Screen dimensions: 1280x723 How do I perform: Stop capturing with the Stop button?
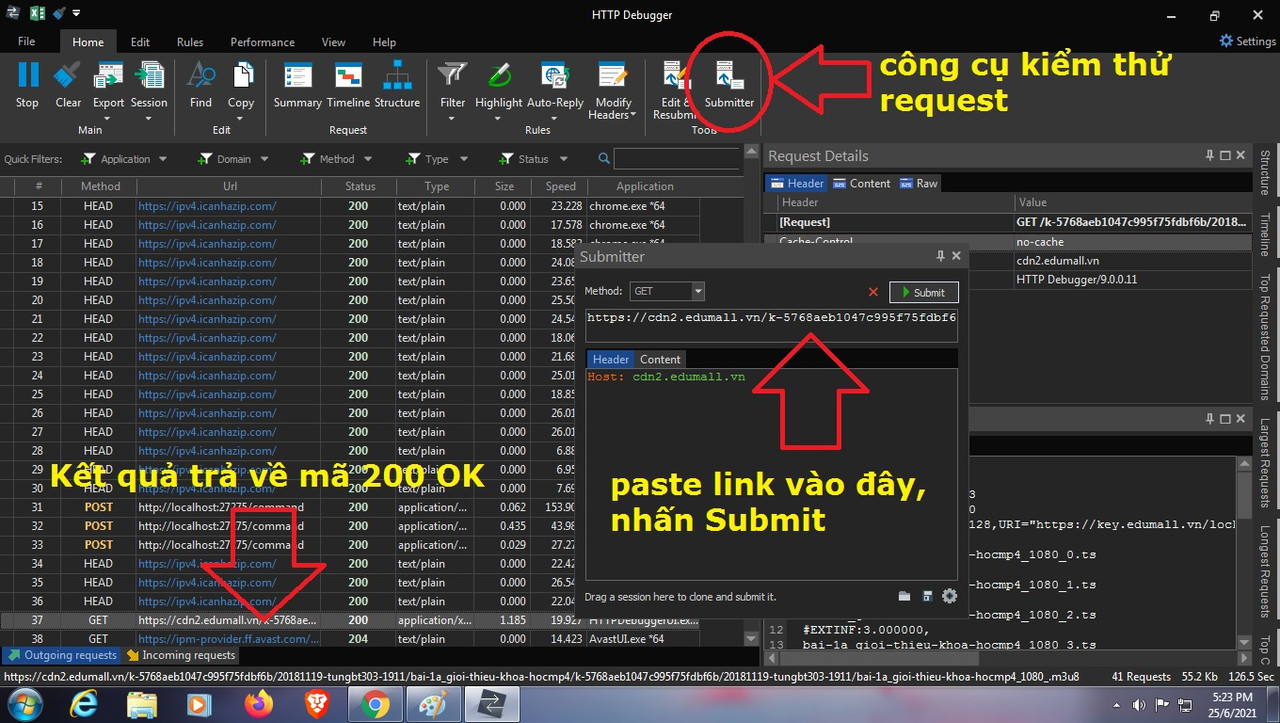[28, 84]
